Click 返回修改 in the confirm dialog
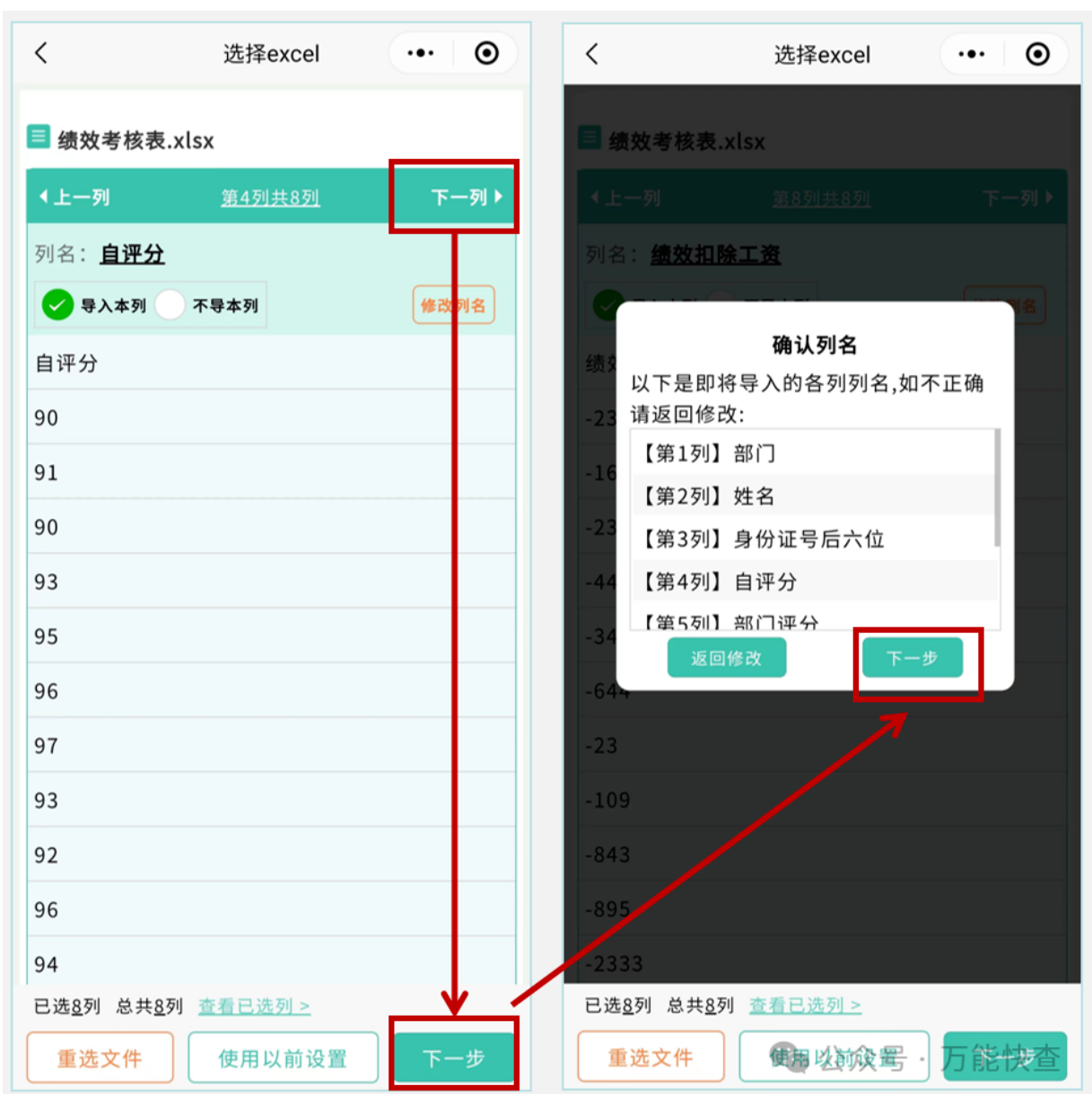The image size is (1092, 1094). (727, 659)
